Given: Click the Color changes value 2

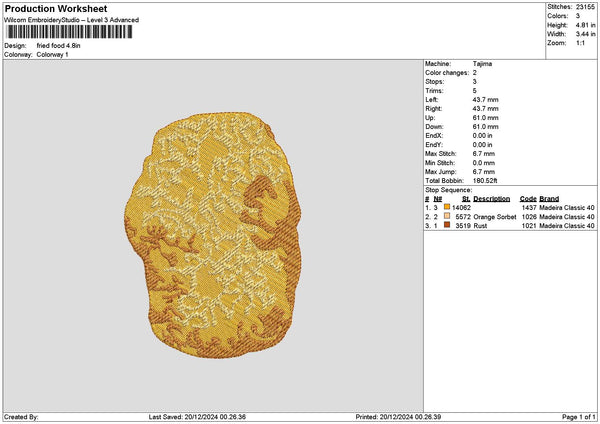Looking at the screenshot, I should point(475,73).
